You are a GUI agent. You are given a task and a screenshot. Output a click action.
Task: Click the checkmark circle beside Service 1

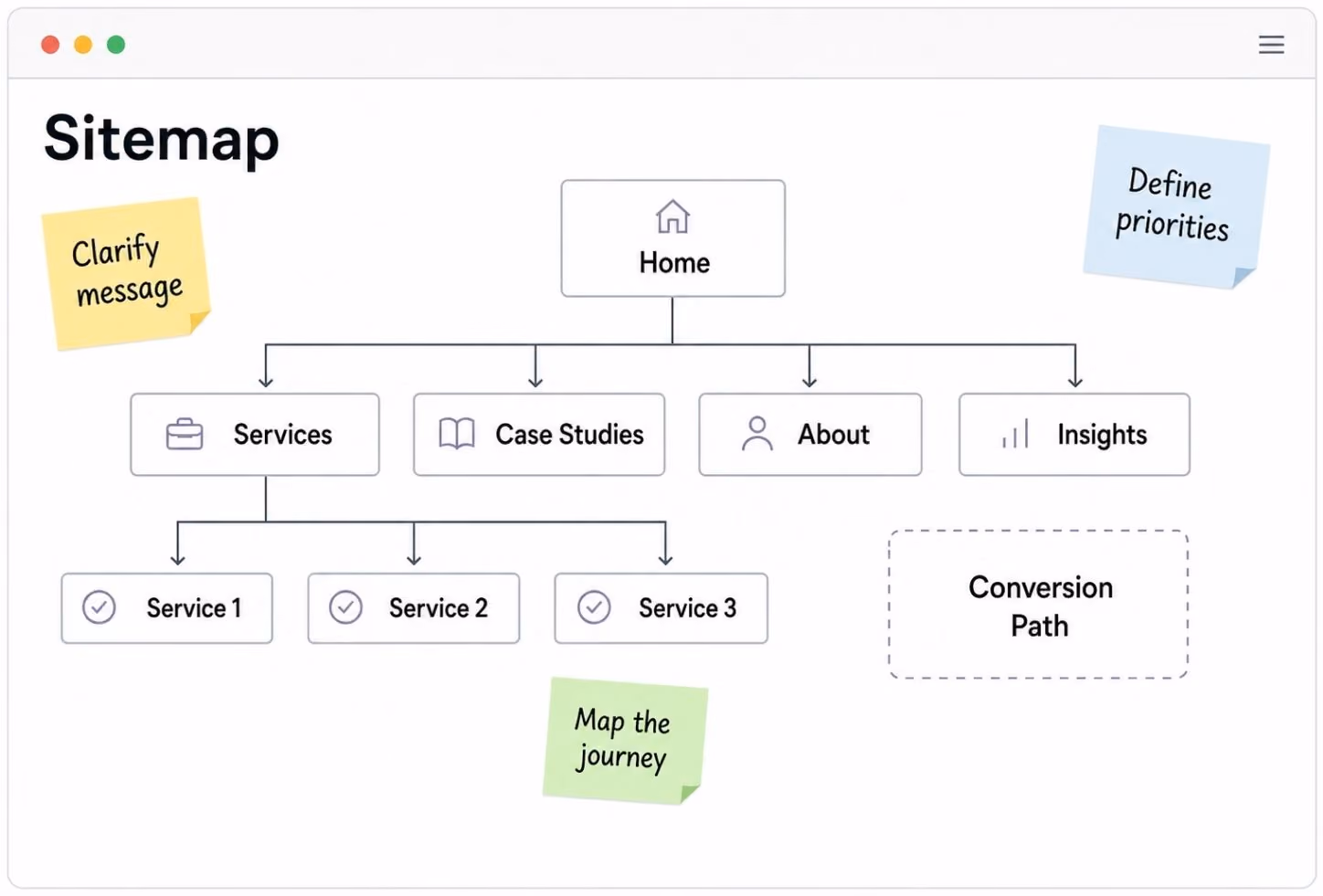coord(99,607)
